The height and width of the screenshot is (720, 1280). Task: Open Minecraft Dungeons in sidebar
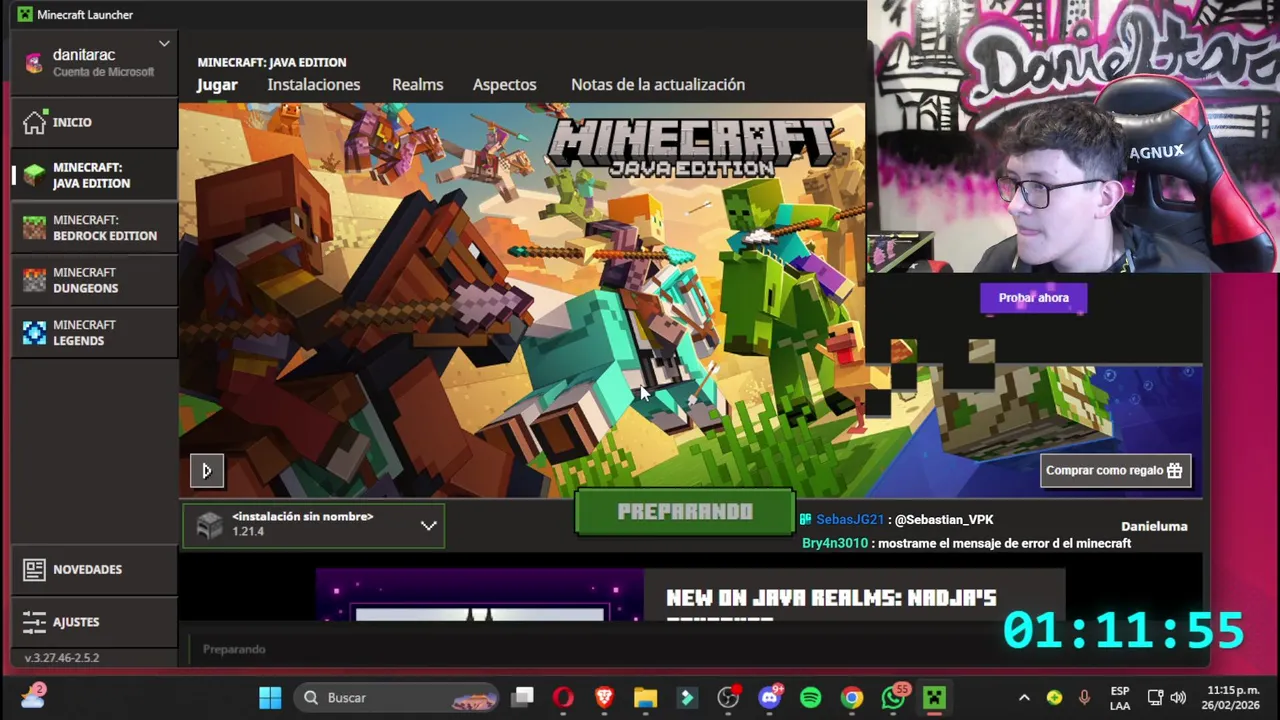coord(94,280)
